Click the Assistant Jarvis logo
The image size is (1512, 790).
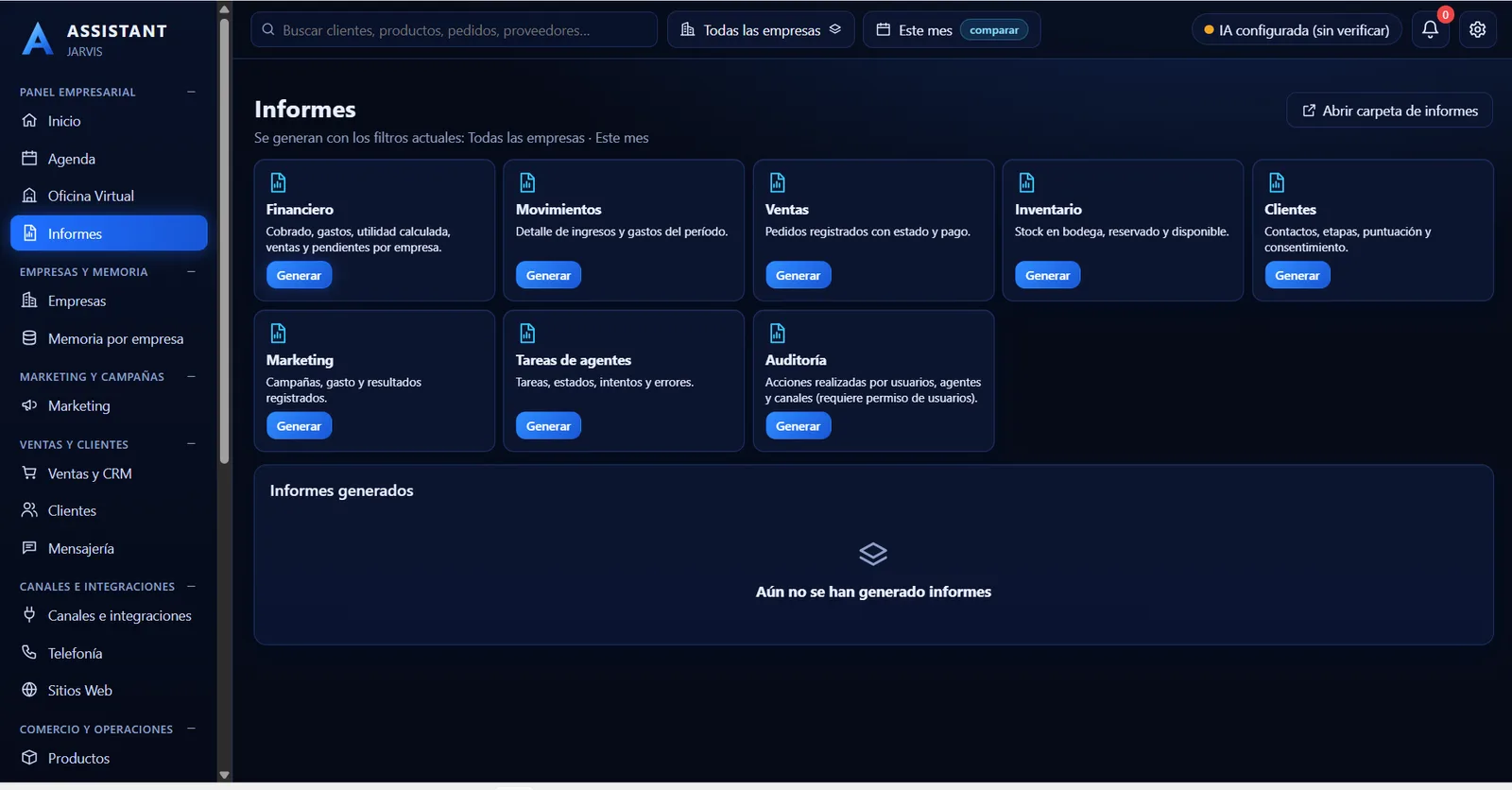[38, 39]
